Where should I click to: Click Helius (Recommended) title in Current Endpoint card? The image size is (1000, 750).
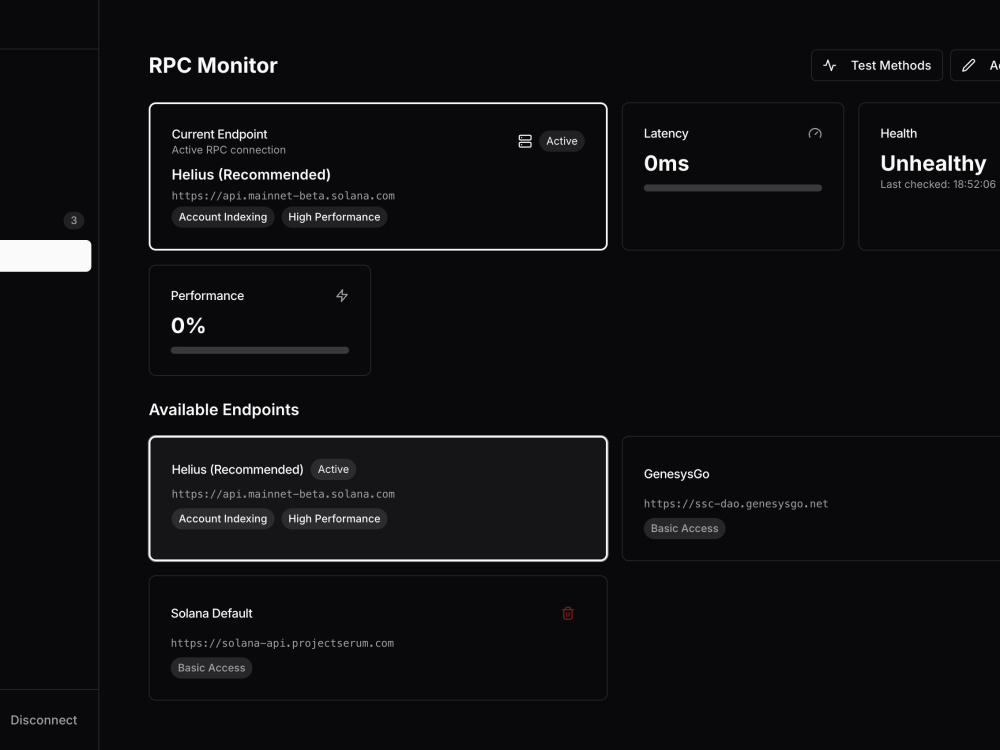(251, 175)
